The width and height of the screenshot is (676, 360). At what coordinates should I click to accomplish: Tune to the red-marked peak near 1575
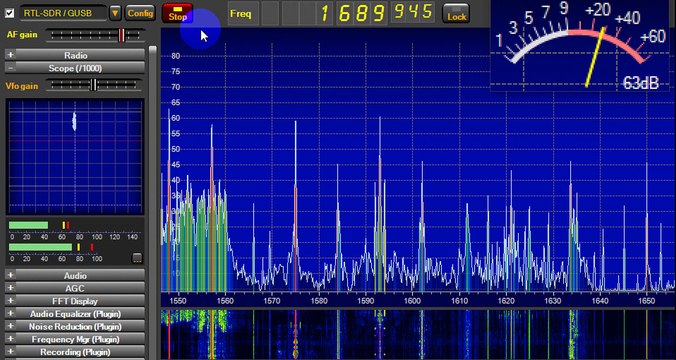click(x=295, y=207)
